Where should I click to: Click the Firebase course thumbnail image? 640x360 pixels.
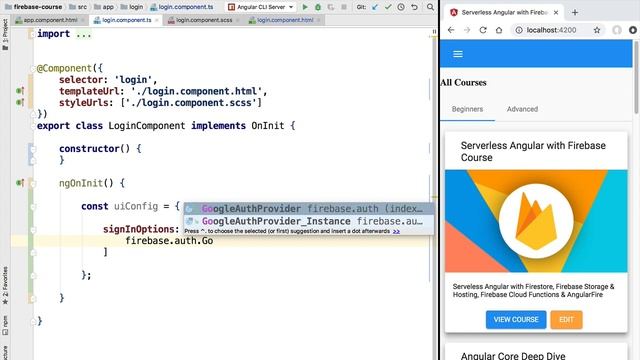536,221
